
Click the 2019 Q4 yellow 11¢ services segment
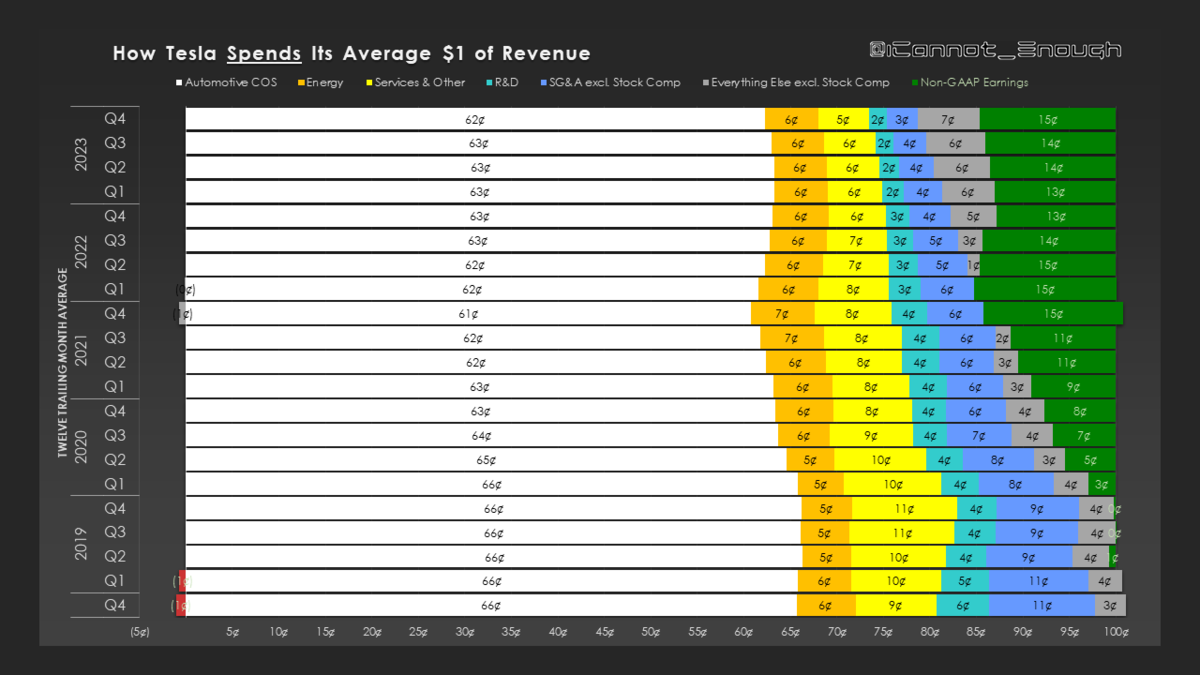coord(904,509)
